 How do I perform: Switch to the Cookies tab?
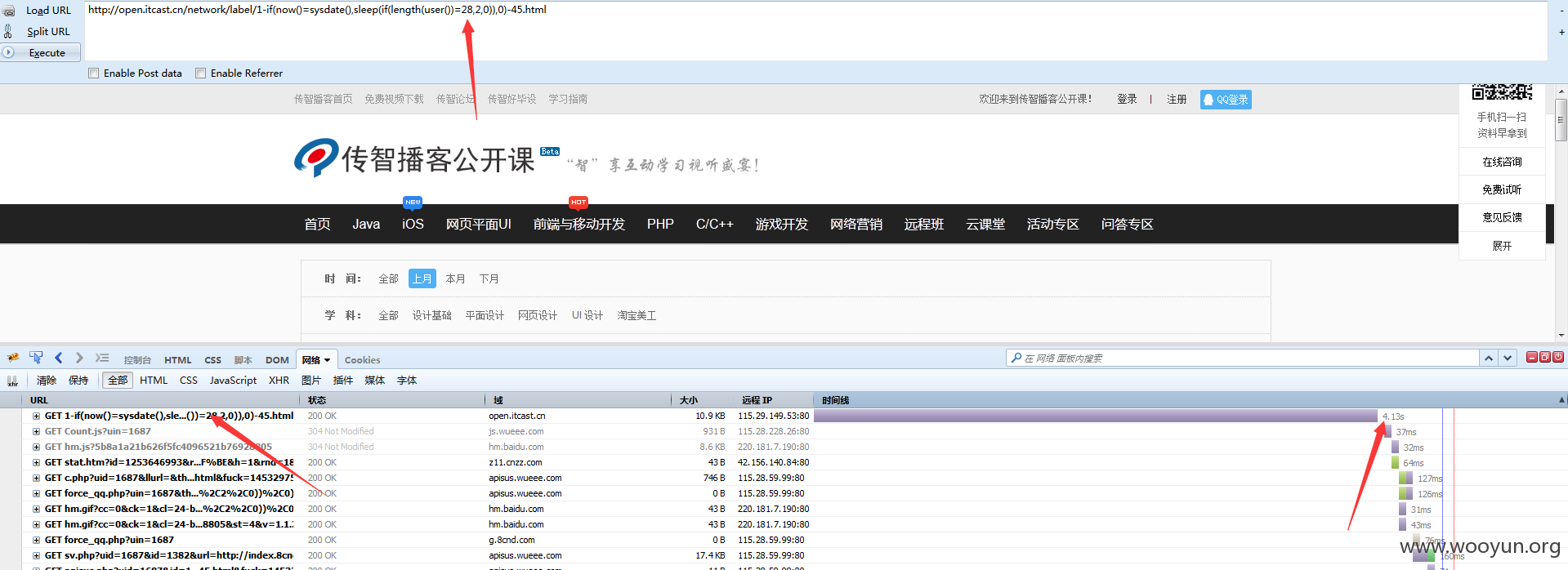[x=362, y=360]
